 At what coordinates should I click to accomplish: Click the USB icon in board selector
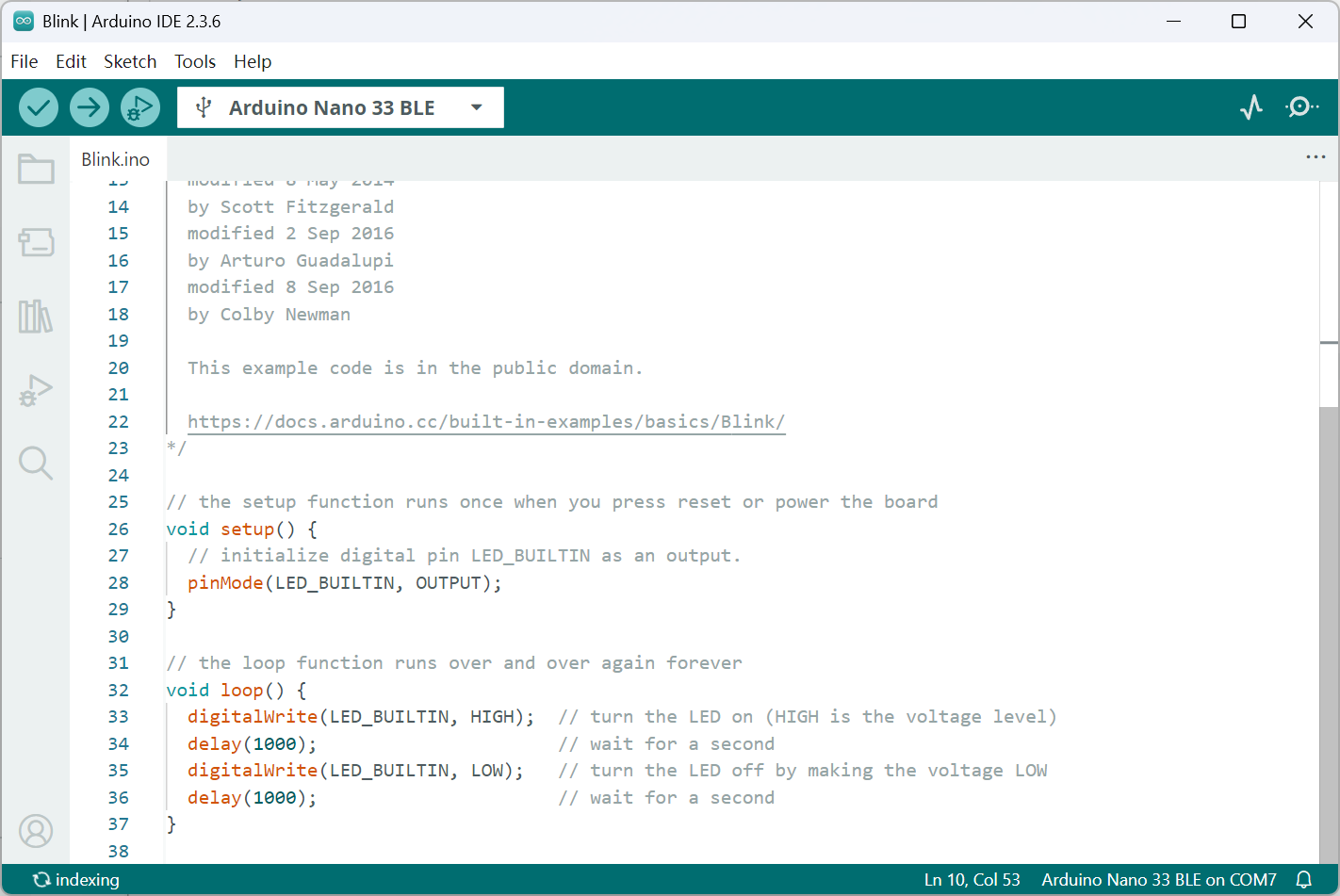pos(204,107)
